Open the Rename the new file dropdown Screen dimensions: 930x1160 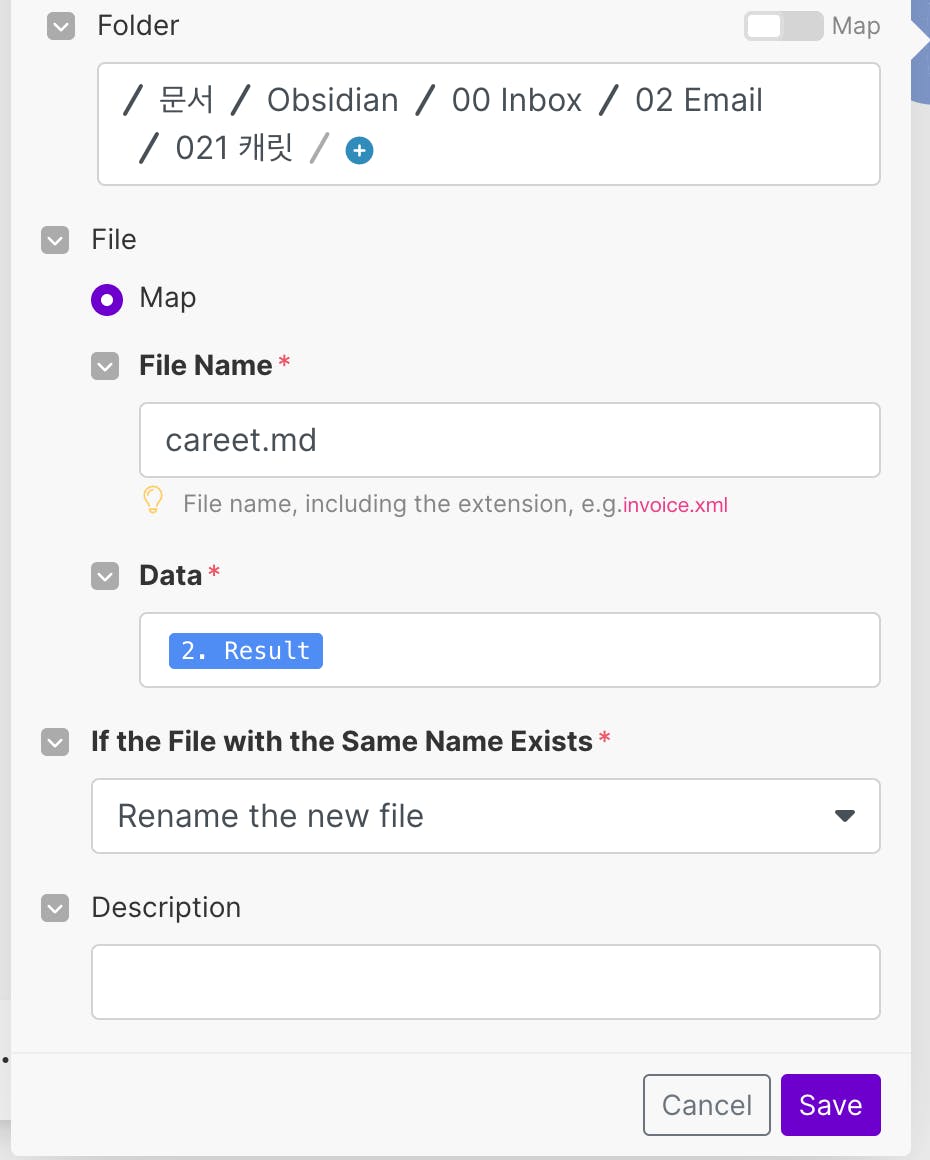coord(485,816)
